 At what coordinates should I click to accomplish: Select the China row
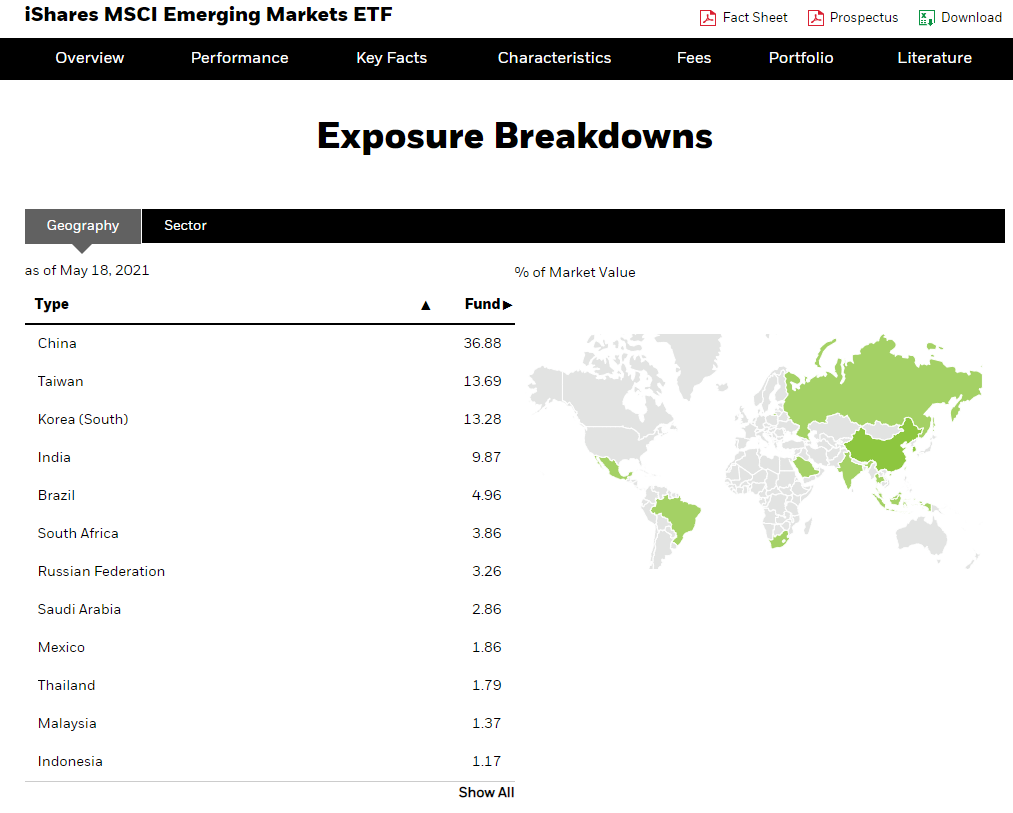point(269,343)
